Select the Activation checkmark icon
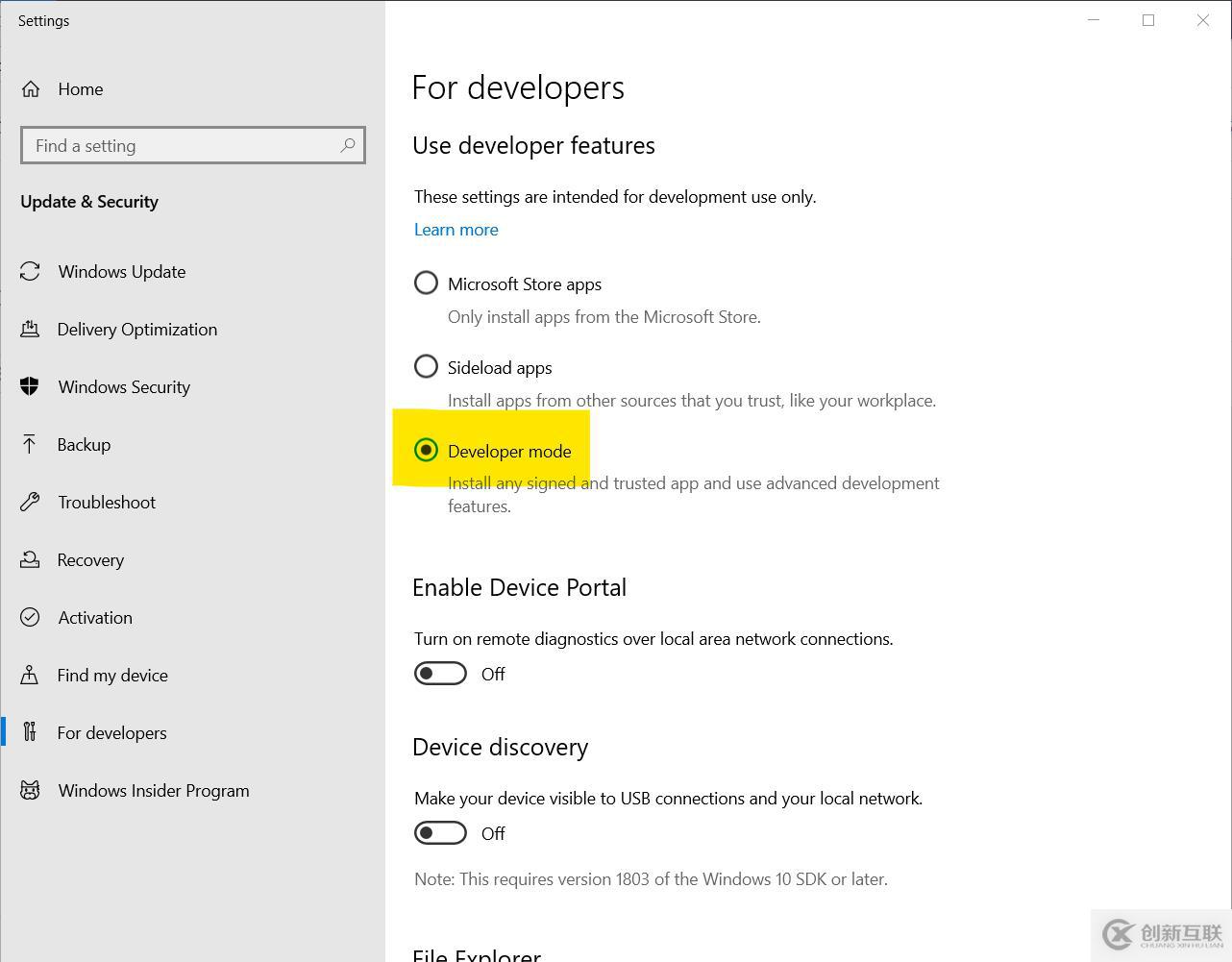The image size is (1232, 962). coord(30,617)
